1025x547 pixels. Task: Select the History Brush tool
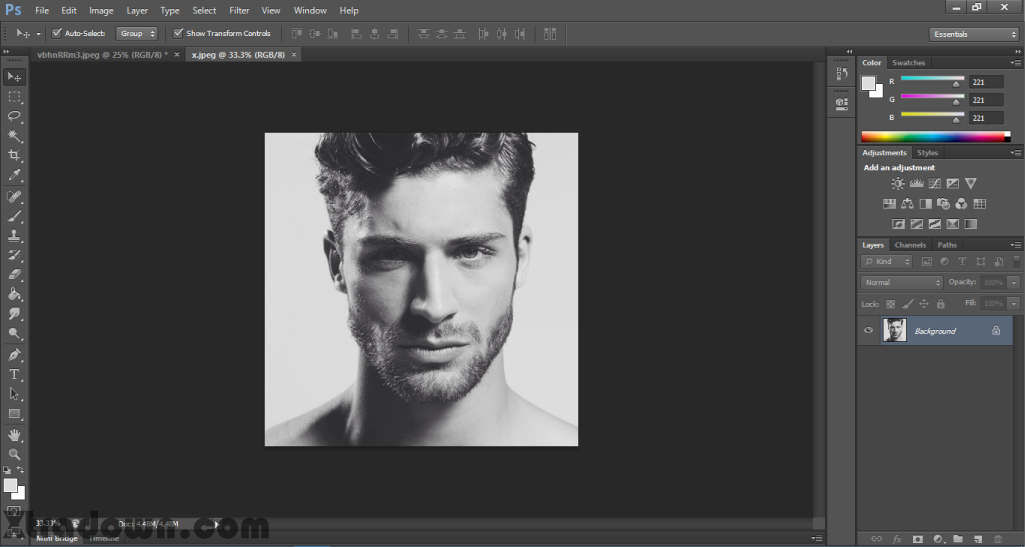[14, 256]
